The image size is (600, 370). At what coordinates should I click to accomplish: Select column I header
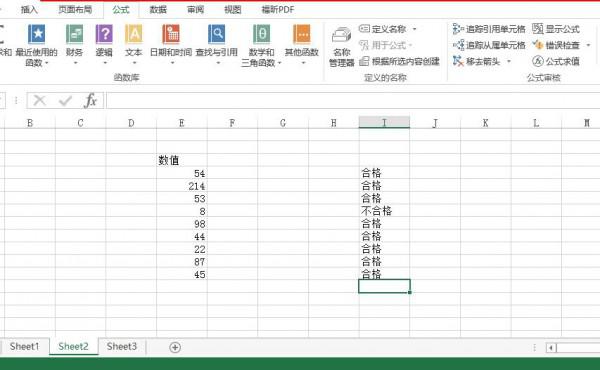[x=384, y=122]
